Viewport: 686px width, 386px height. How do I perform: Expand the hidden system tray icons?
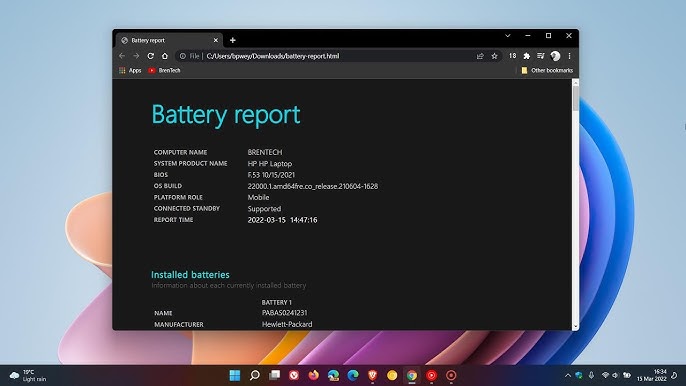(x=568, y=375)
